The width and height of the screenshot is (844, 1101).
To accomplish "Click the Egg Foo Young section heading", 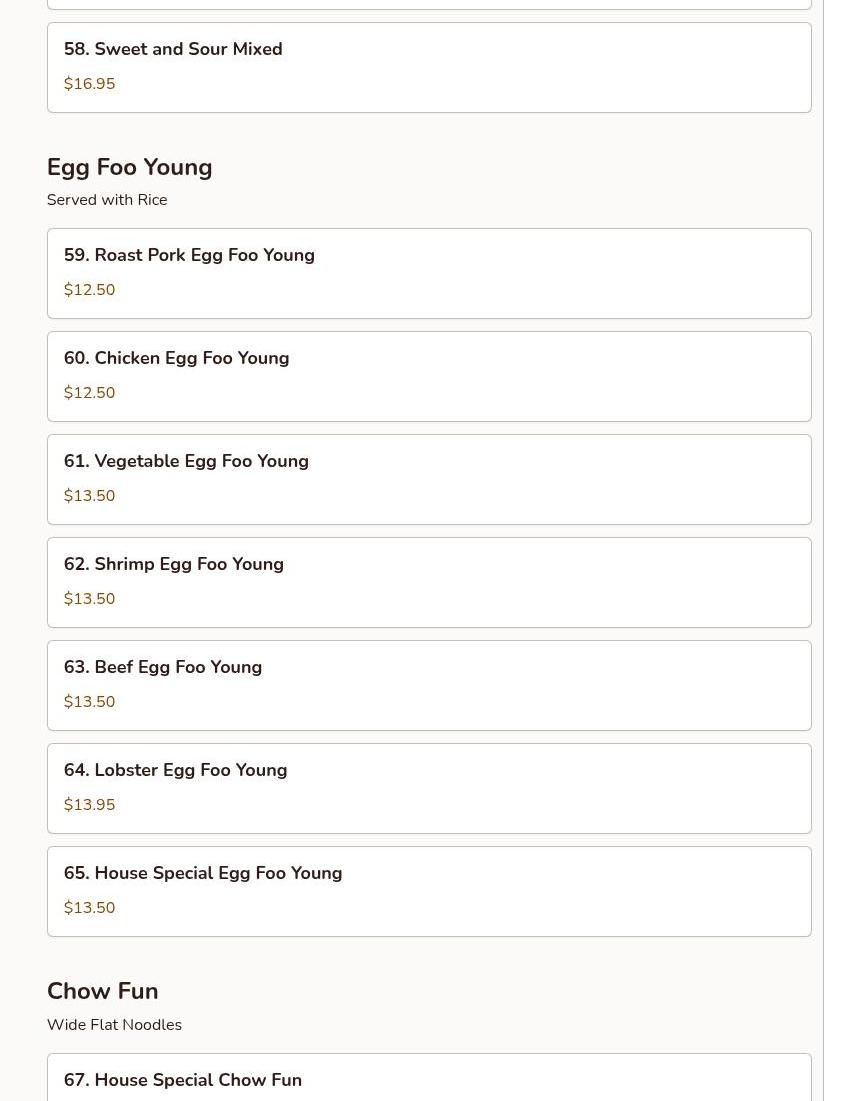I will click(x=130, y=167).
